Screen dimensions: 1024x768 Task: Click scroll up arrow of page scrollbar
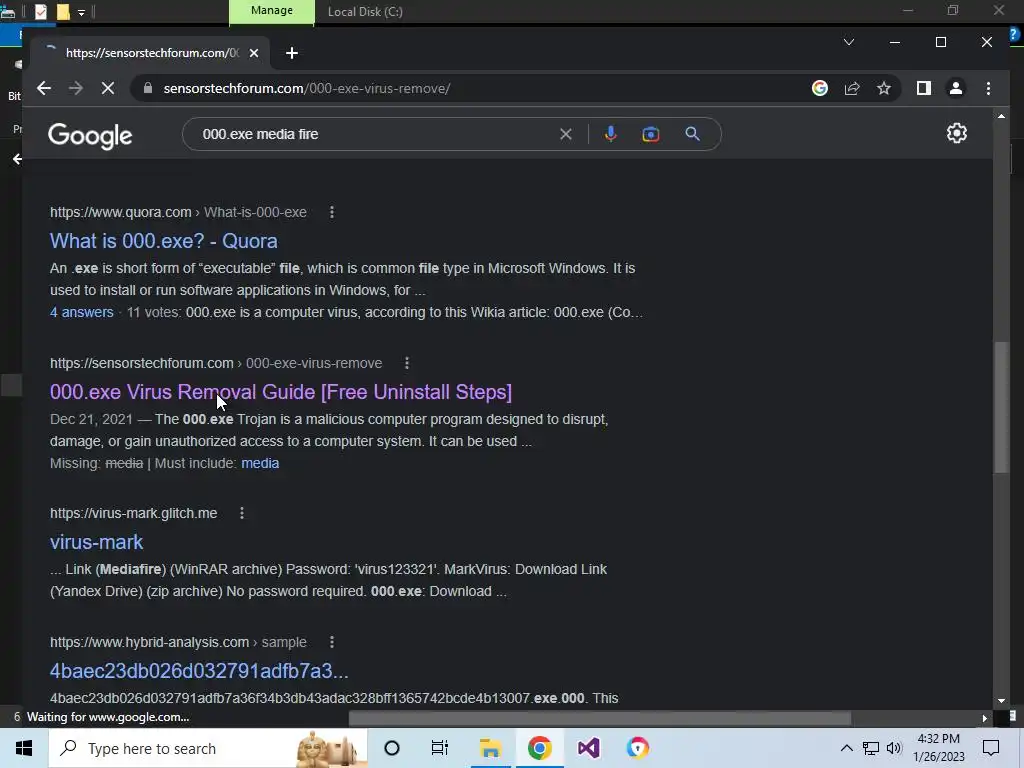coord(1001,116)
